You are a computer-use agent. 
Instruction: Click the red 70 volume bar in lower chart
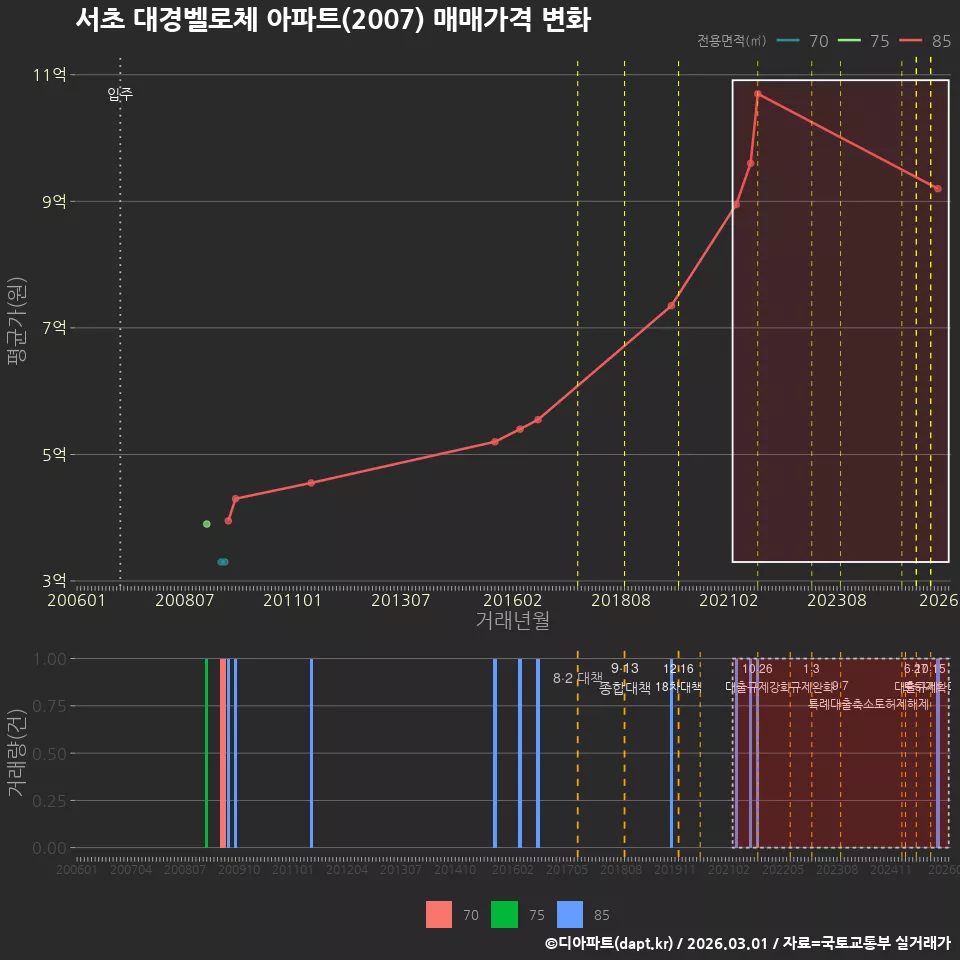223,753
